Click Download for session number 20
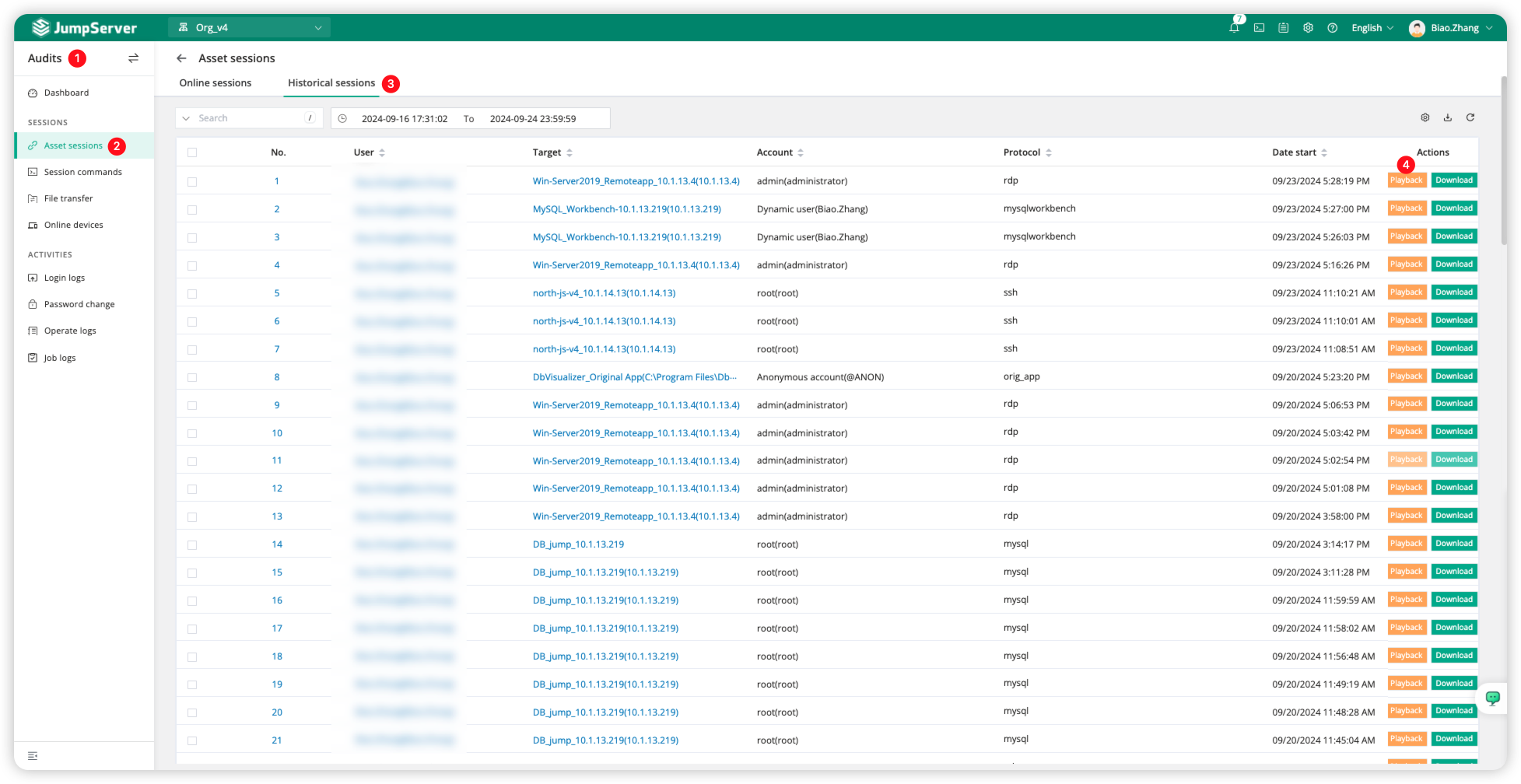This screenshot has width=1521, height=784. click(1454, 711)
